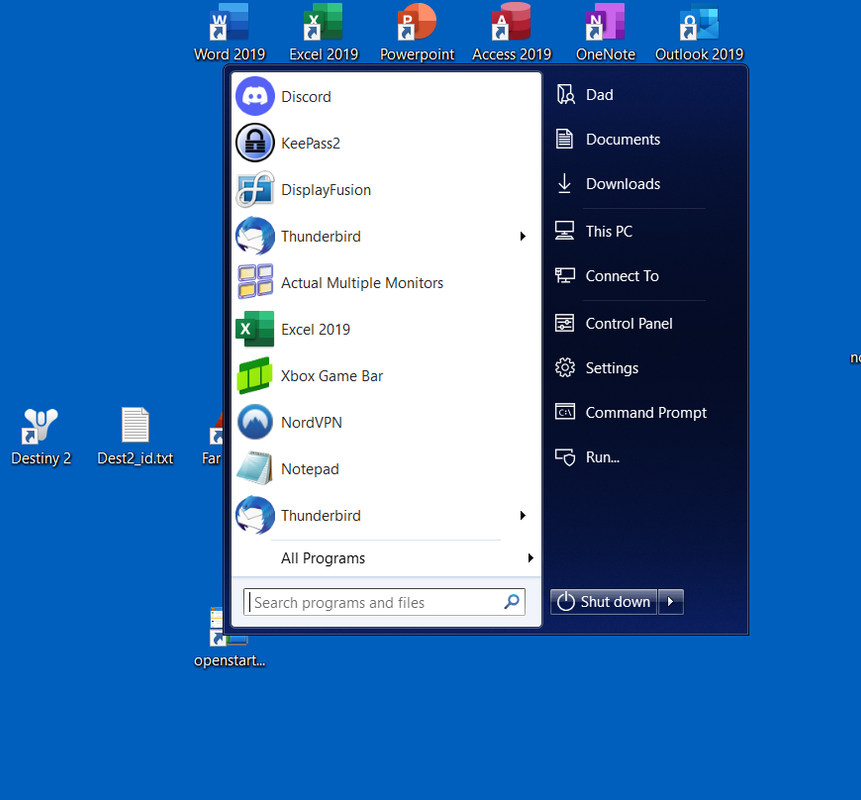861x800 pixels.
Task: Click the "Discord" program name
Action: [x=306, y=97]
